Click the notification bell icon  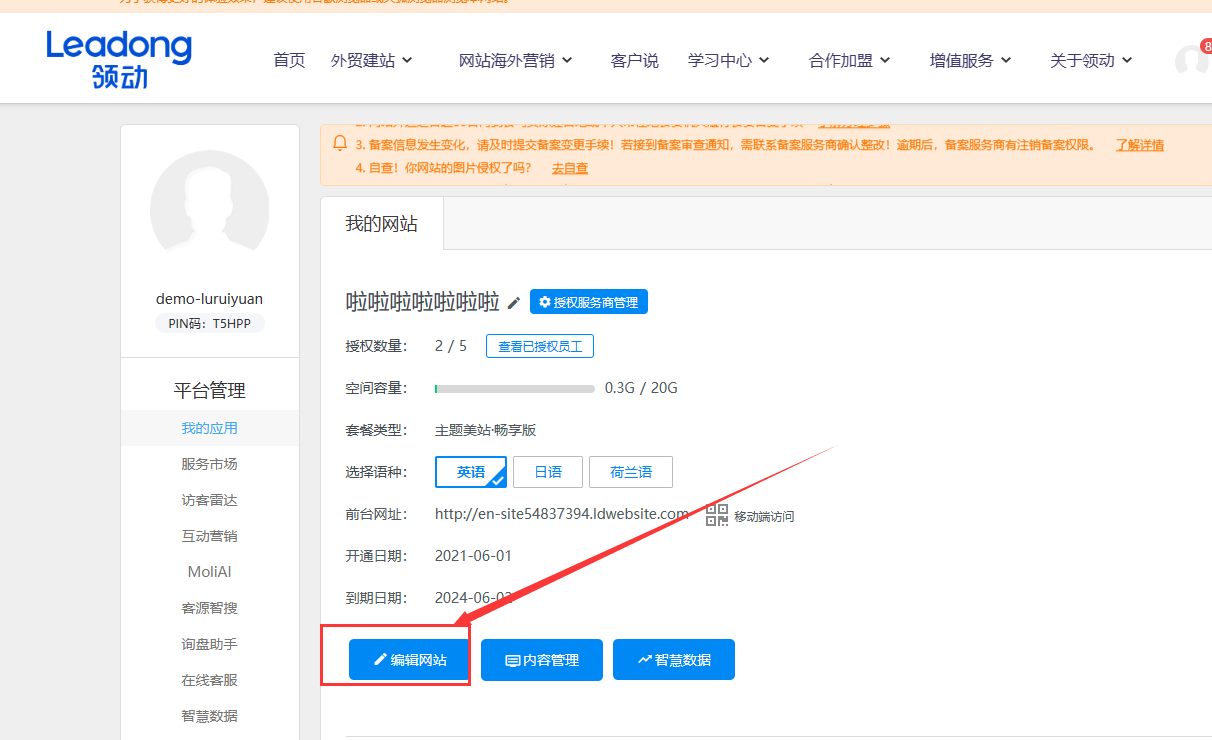coord(340,144)
